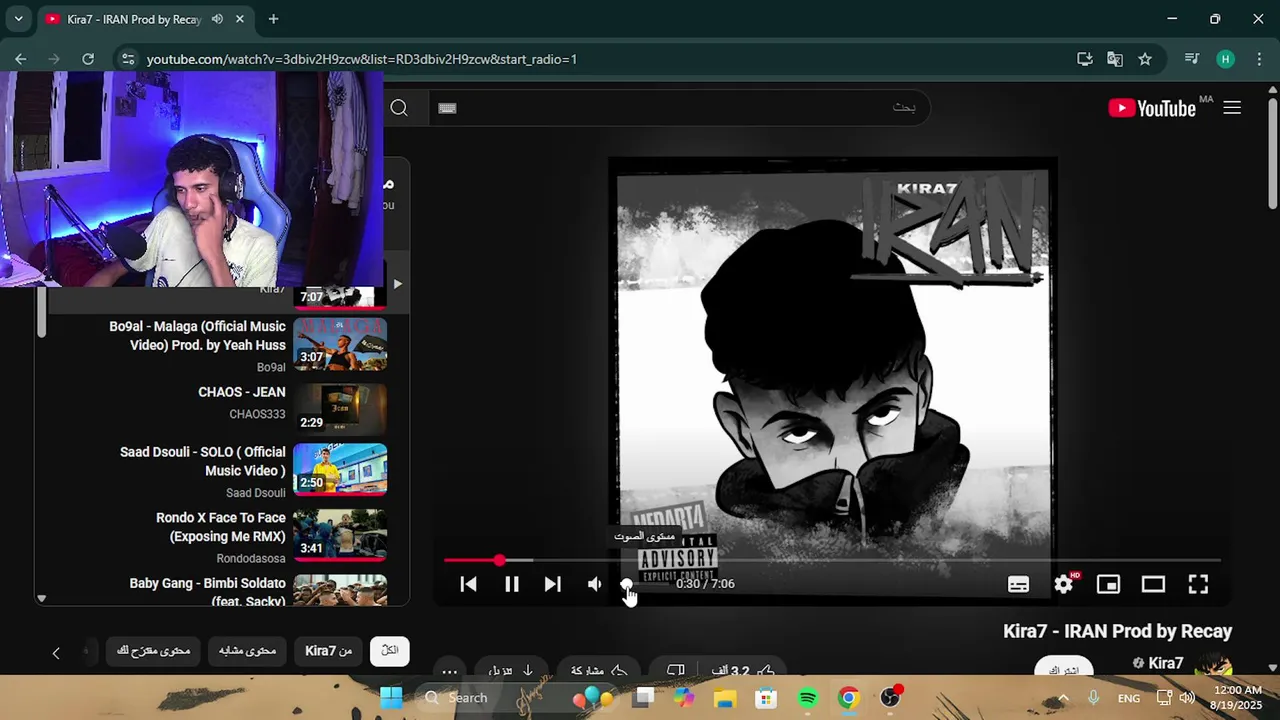Pause the playing video
Image resolution: width=1280 pixels, height=720 pixels.
(511, 584)
